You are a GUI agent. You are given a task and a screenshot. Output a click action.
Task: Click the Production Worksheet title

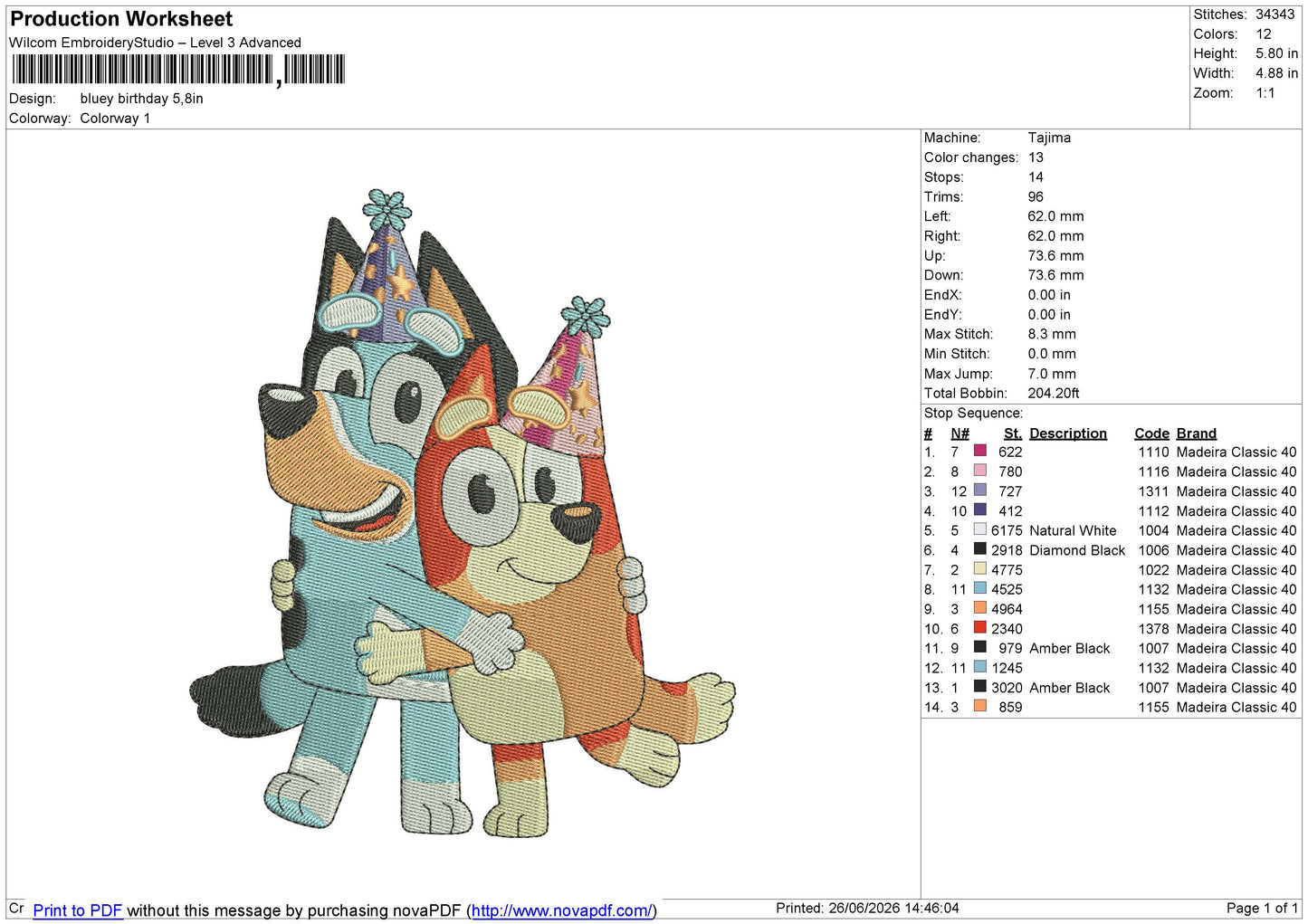tap(121, 19)
